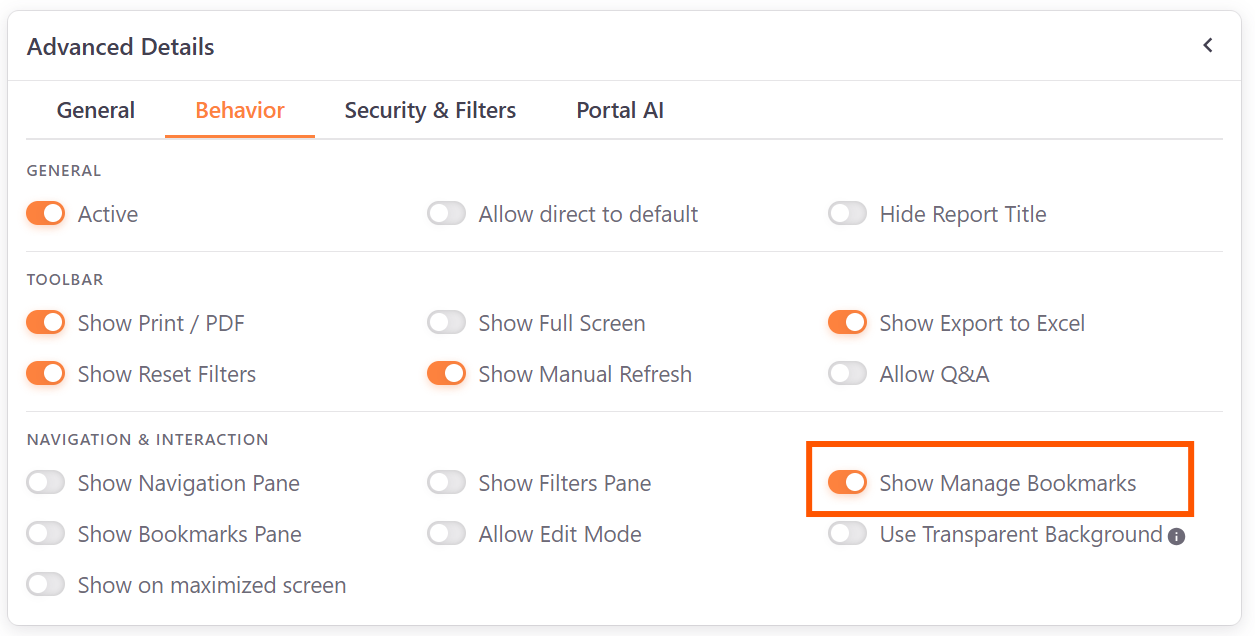Click the info icon next to Use Transparent Background
The height and width of the screenshot is (636, 1255).
pyautogui.click(x=1177, y=535)
